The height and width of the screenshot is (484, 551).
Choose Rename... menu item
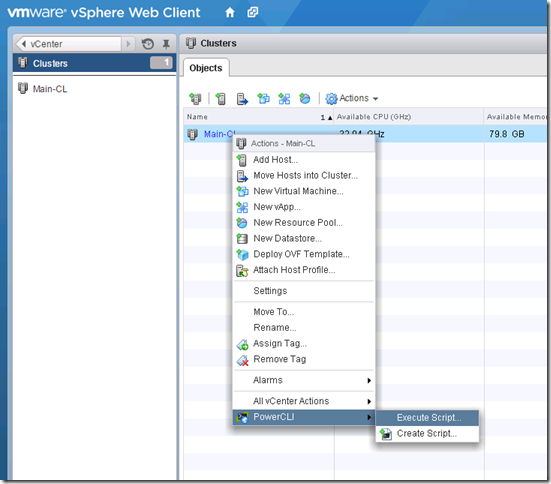point(304,328)
